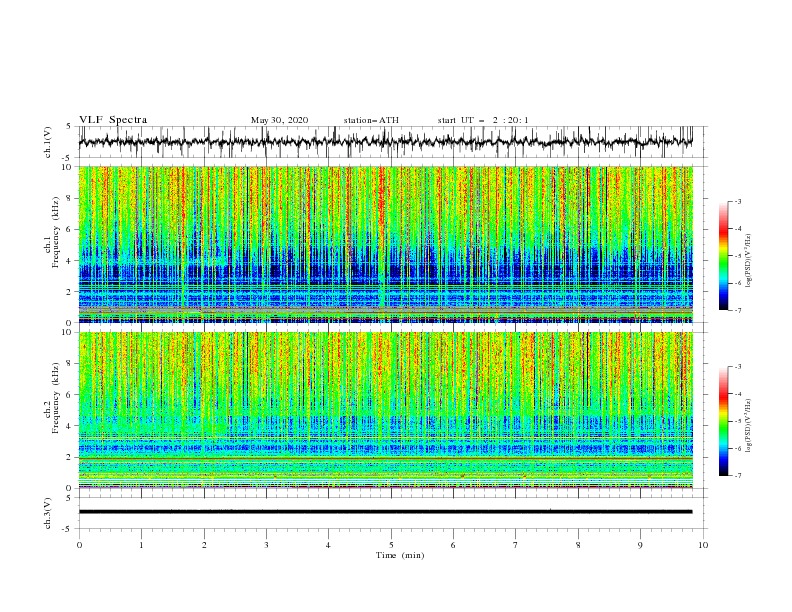Click the "station=ATH" label

(x=371, y=120)
